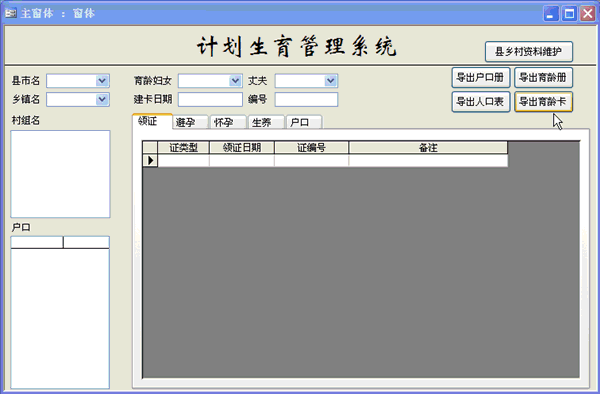Maximize the 主窗体 window
The image size is (600, 394).
coord(569,14)
